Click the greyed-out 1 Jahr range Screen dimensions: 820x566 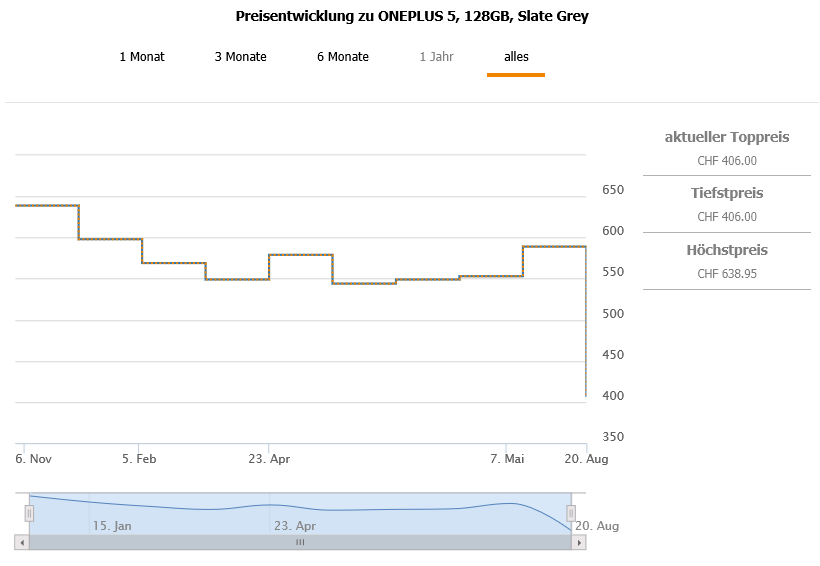(x=436, y=57)
